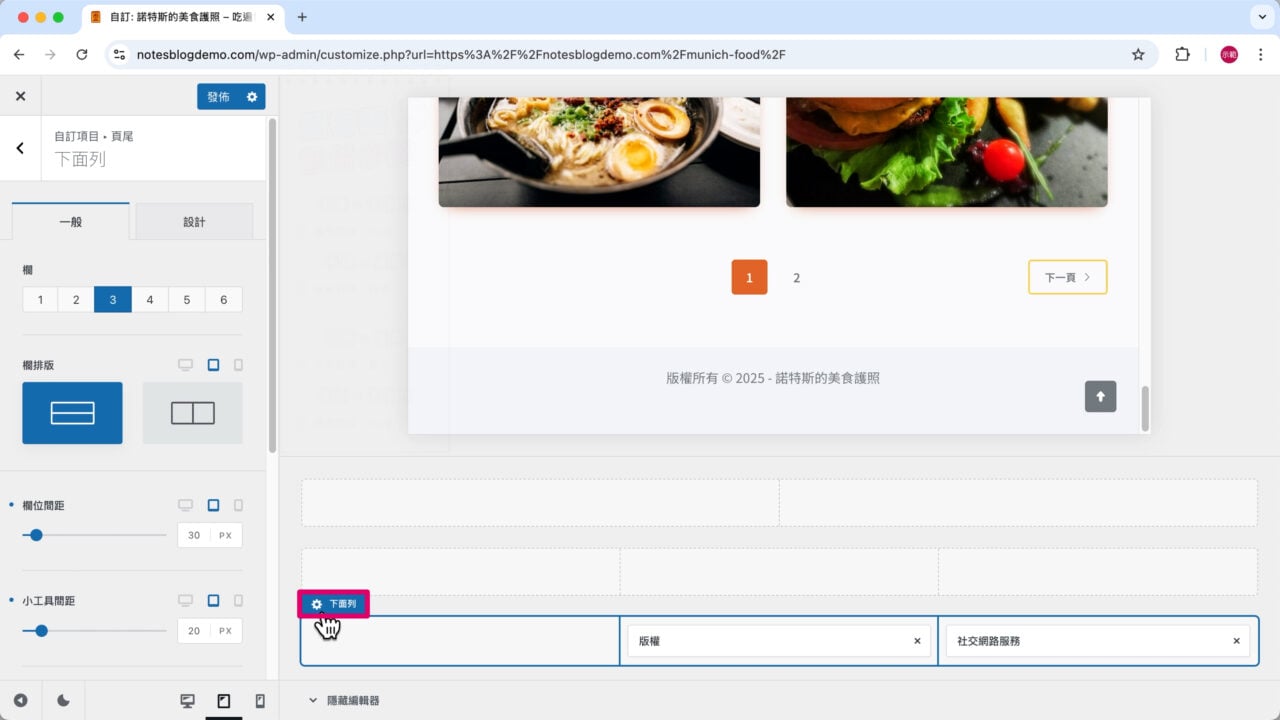Remove the 版權 widget with its X

point(917,641)
